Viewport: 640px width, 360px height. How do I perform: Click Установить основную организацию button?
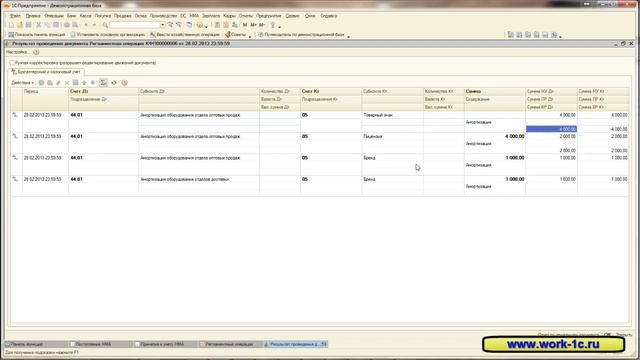pos(108,35)
